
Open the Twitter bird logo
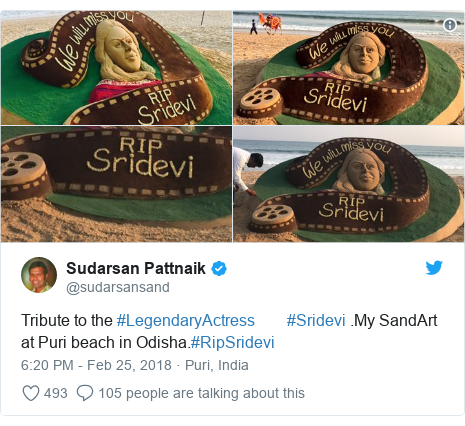pyautogui.click(x=434, y=268)
